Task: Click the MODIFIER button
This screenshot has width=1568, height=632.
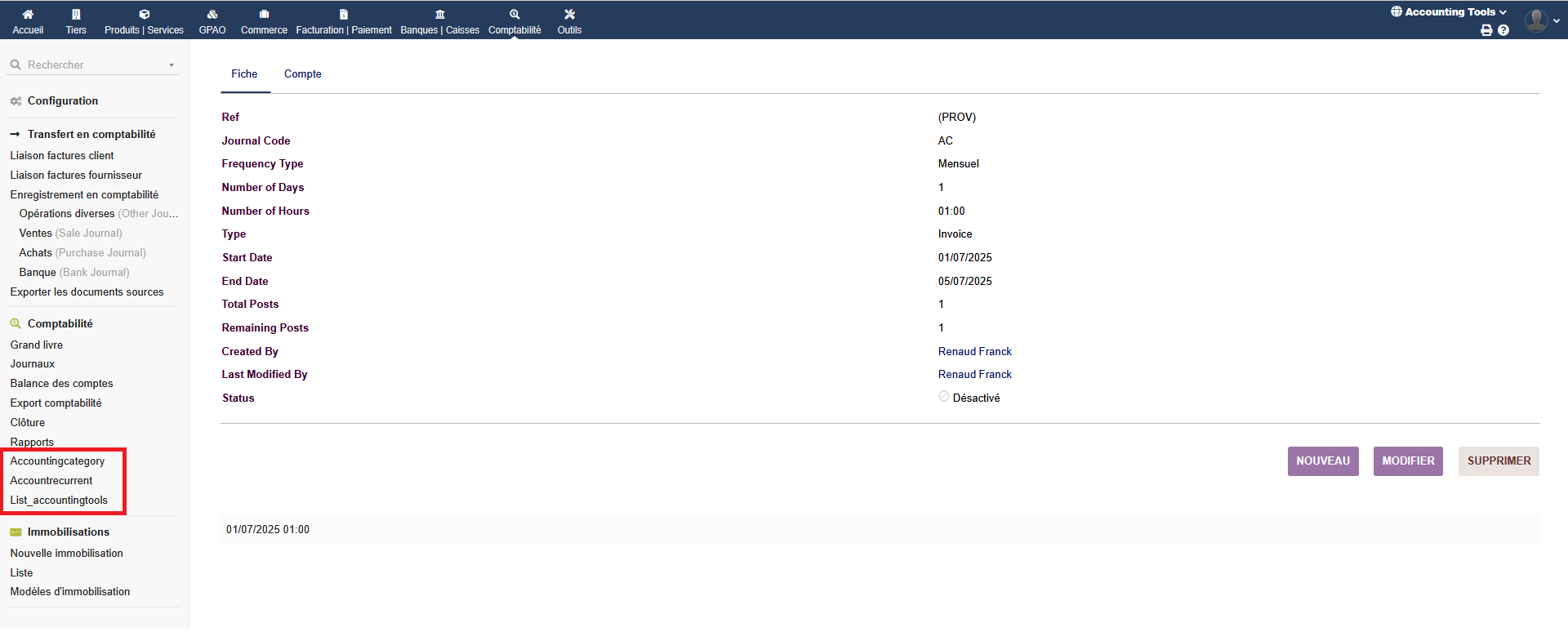Action: pos(1408,461)
